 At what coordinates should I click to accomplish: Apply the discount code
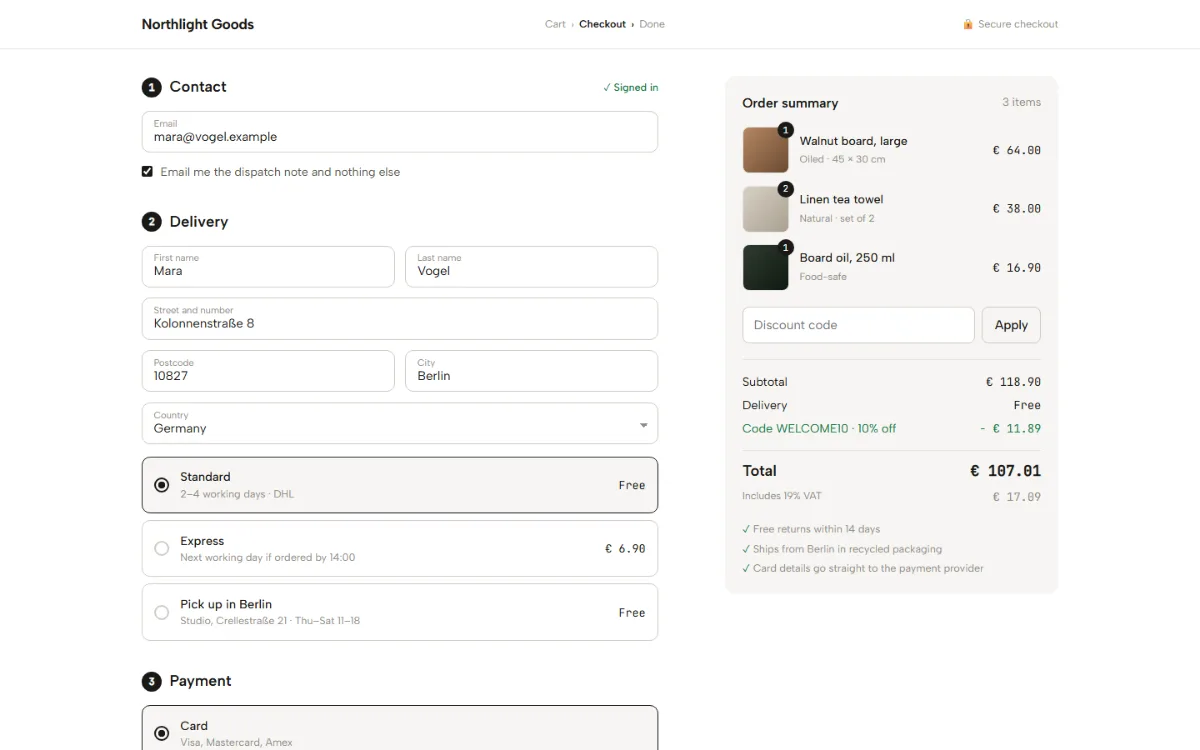click(x=1011, y=325)
